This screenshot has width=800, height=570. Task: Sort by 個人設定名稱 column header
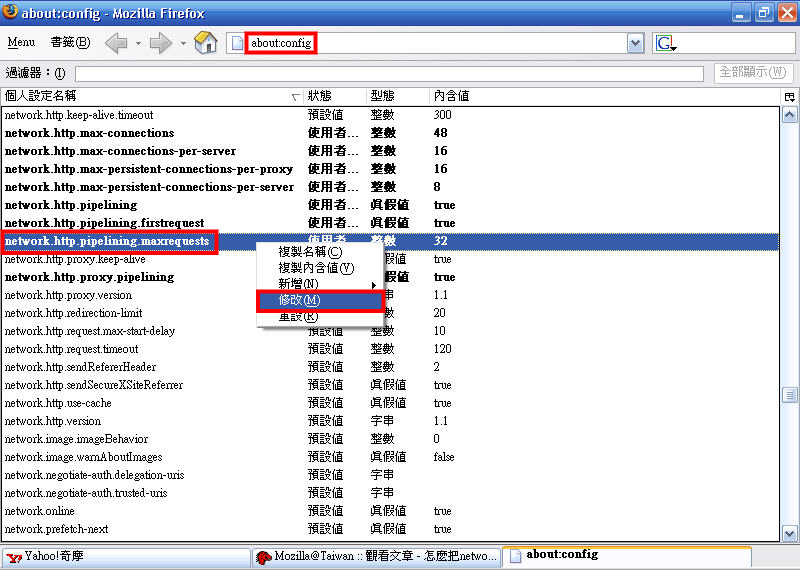pos(152,96)
